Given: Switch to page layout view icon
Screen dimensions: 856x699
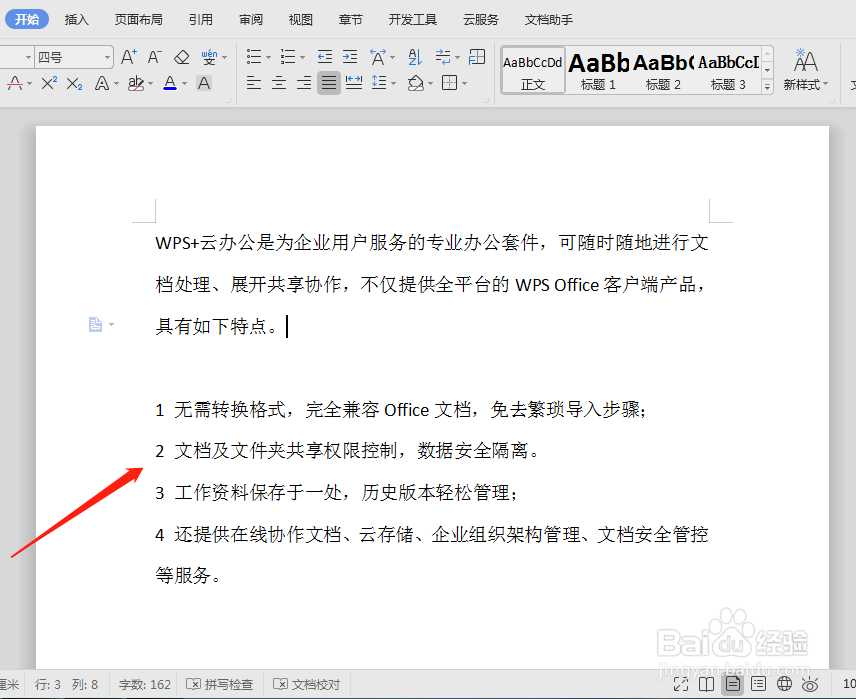Looking at the screenshot, I should tap(733, 684).
